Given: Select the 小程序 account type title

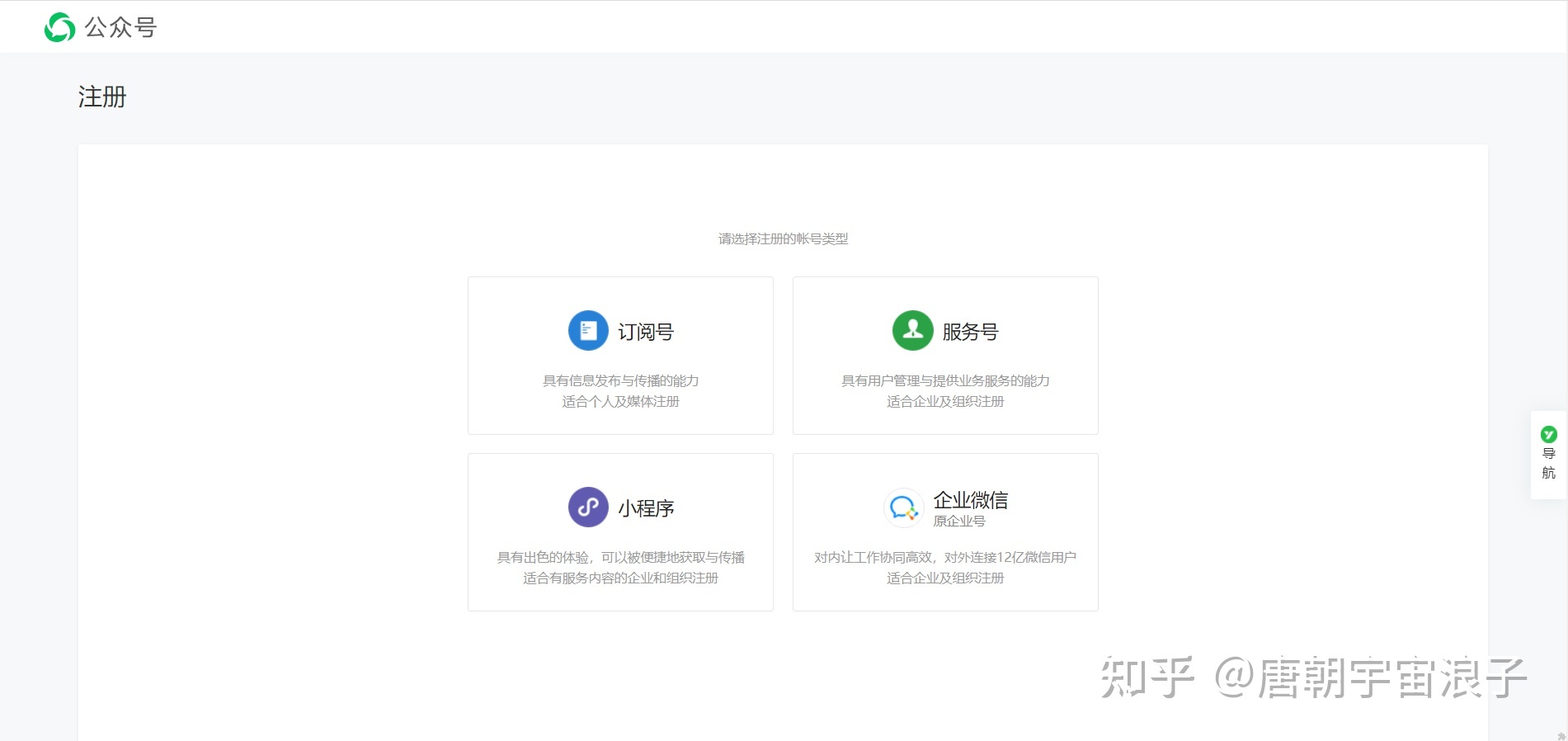Looking at the screenshot, I should (x=646, y=508).
